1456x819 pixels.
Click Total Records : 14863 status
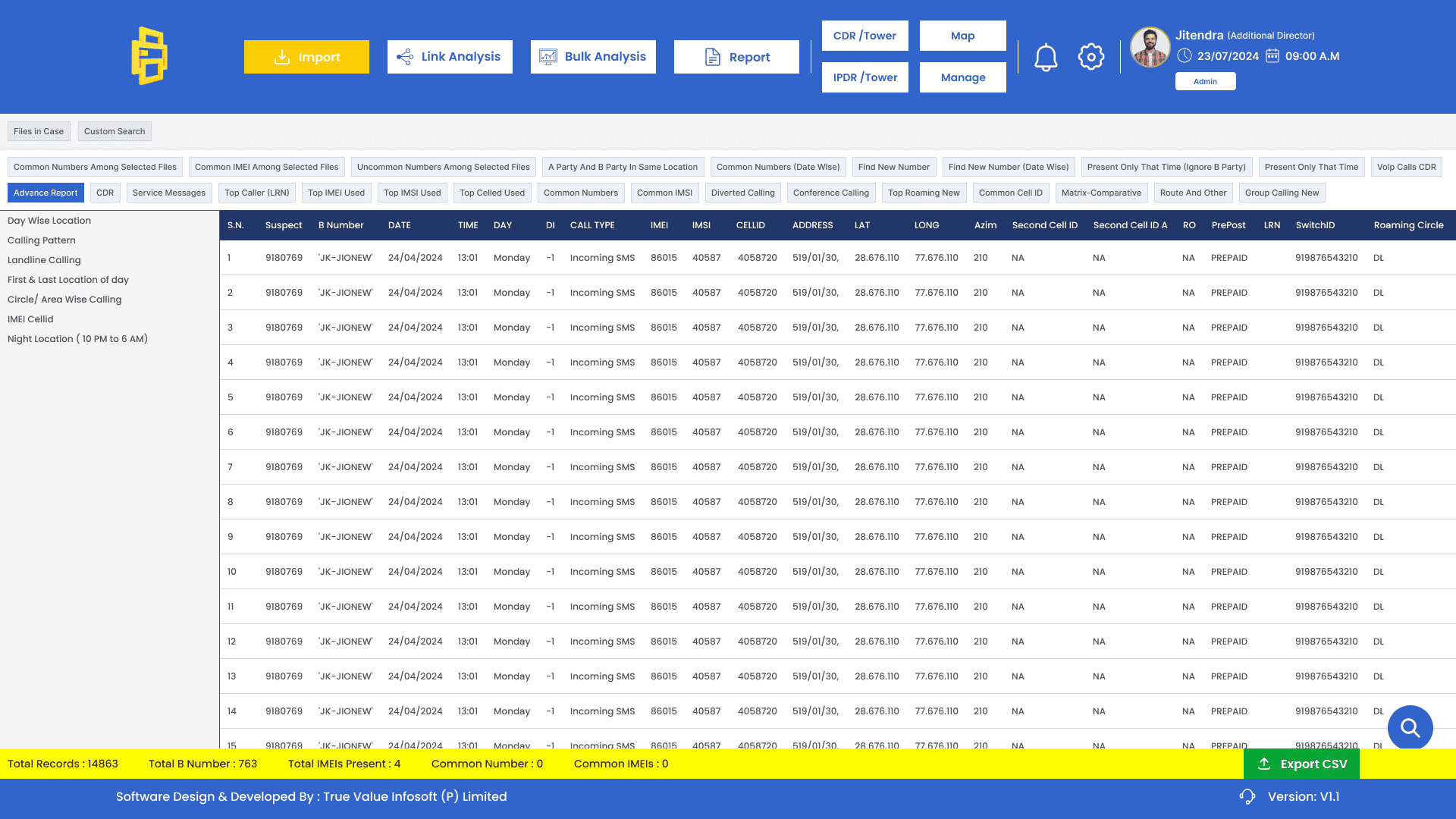[63, 764]
